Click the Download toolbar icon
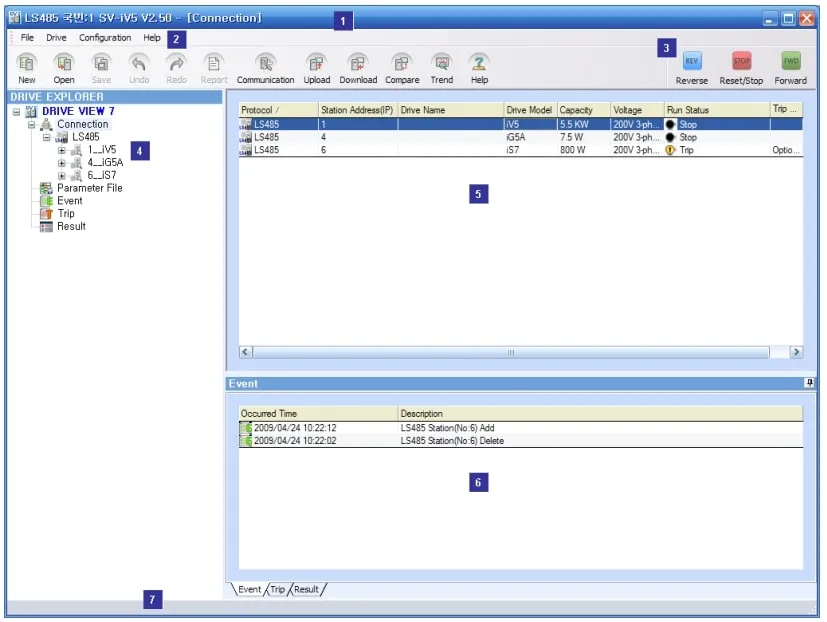Image resolution: width=827 pixels, height=622 pixels. (358, 63)
